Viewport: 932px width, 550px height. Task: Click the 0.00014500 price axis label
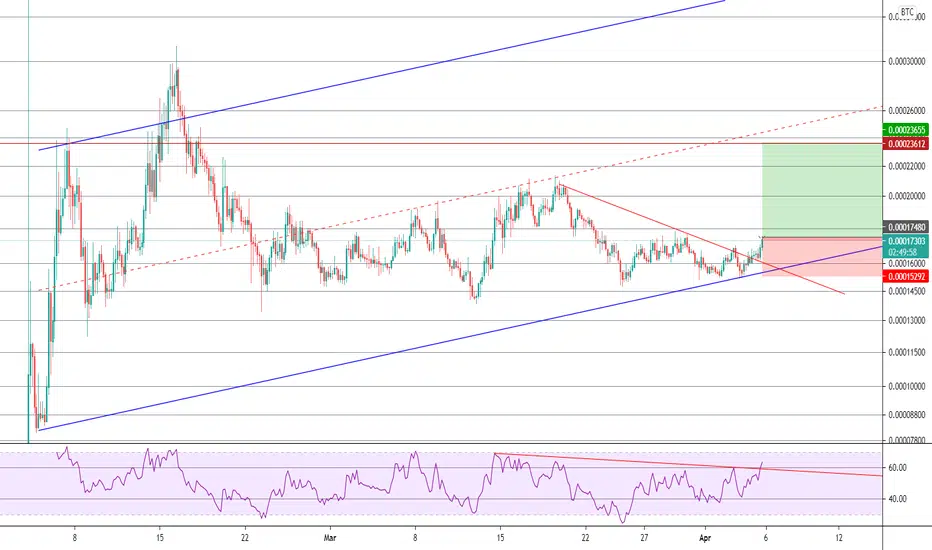click(906, 291)
